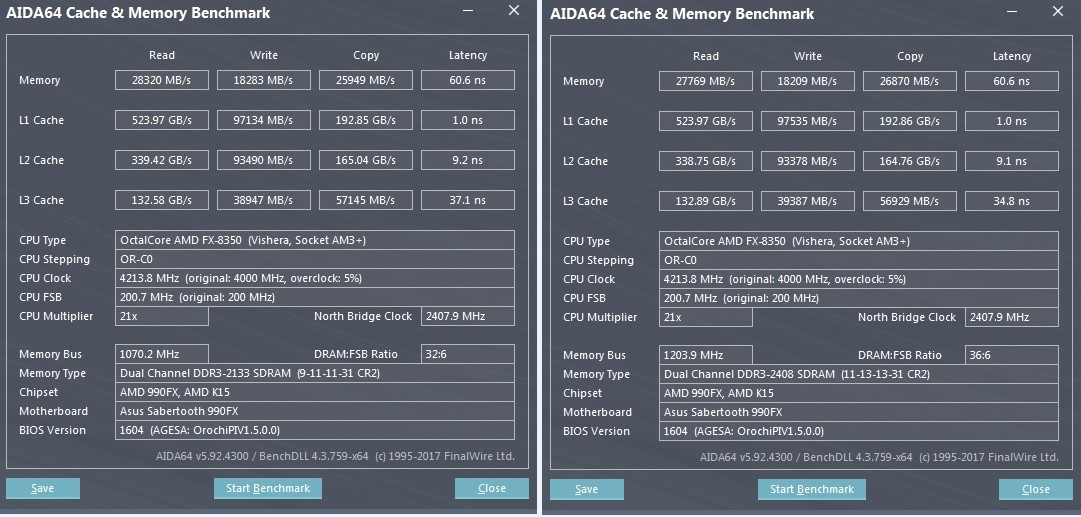Viewport: 1081px width, 517px height.
Task: Click L2 Cache latency 9.1 ns cell
Action: (x=1012, y=161)
